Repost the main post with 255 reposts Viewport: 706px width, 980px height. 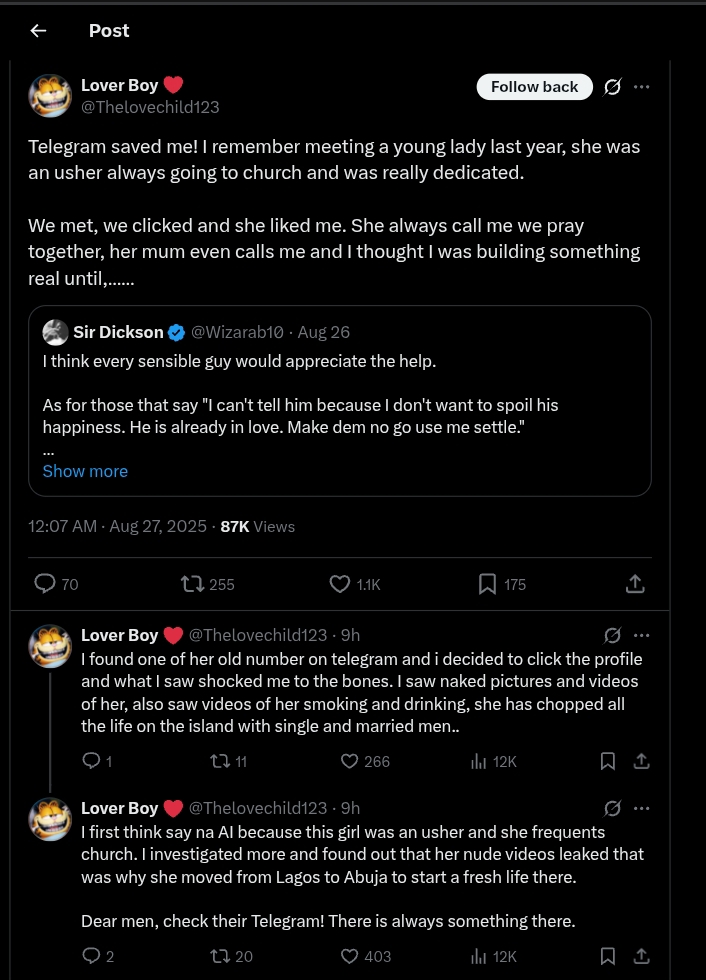191,584
